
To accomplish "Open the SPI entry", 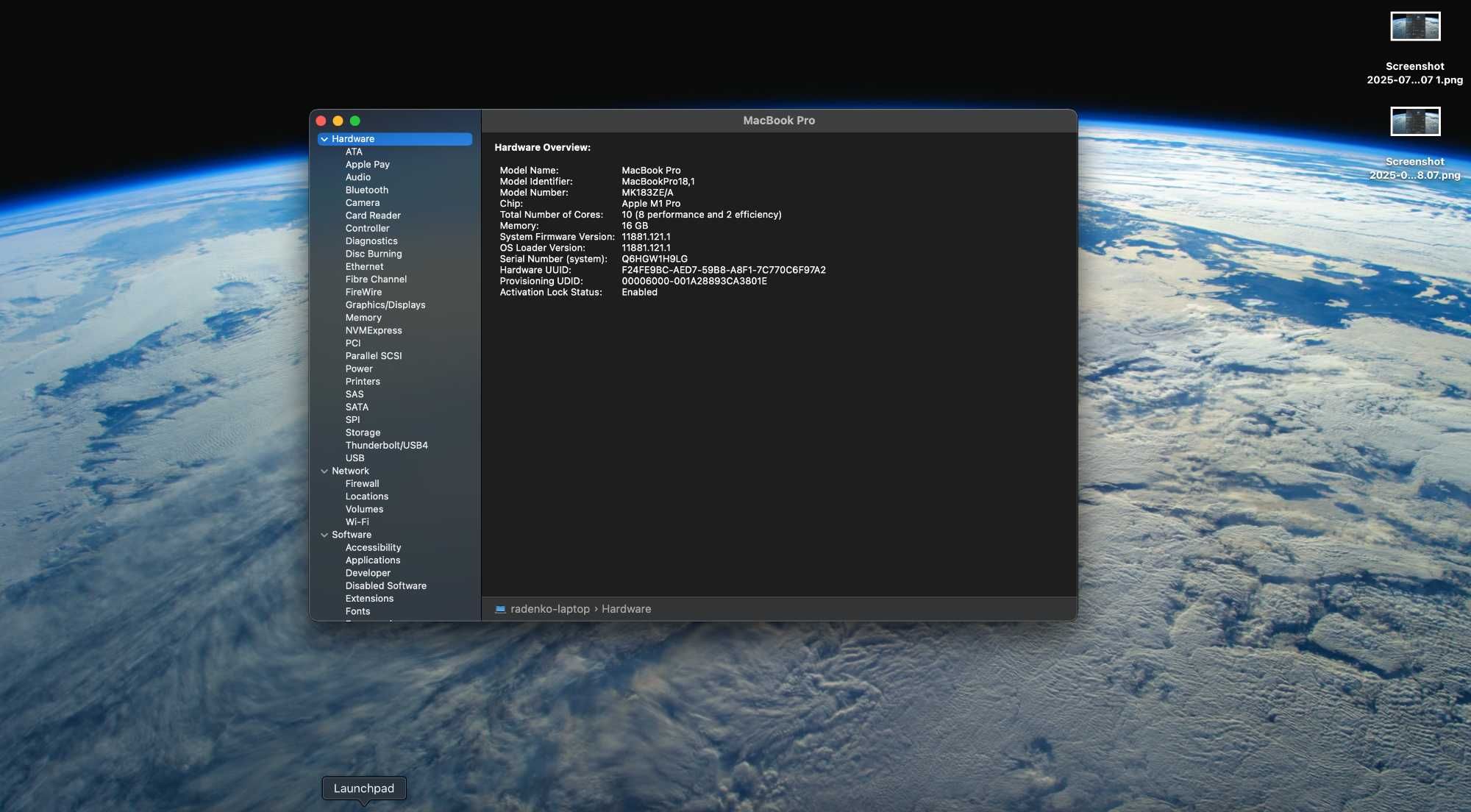I will 352,420.
